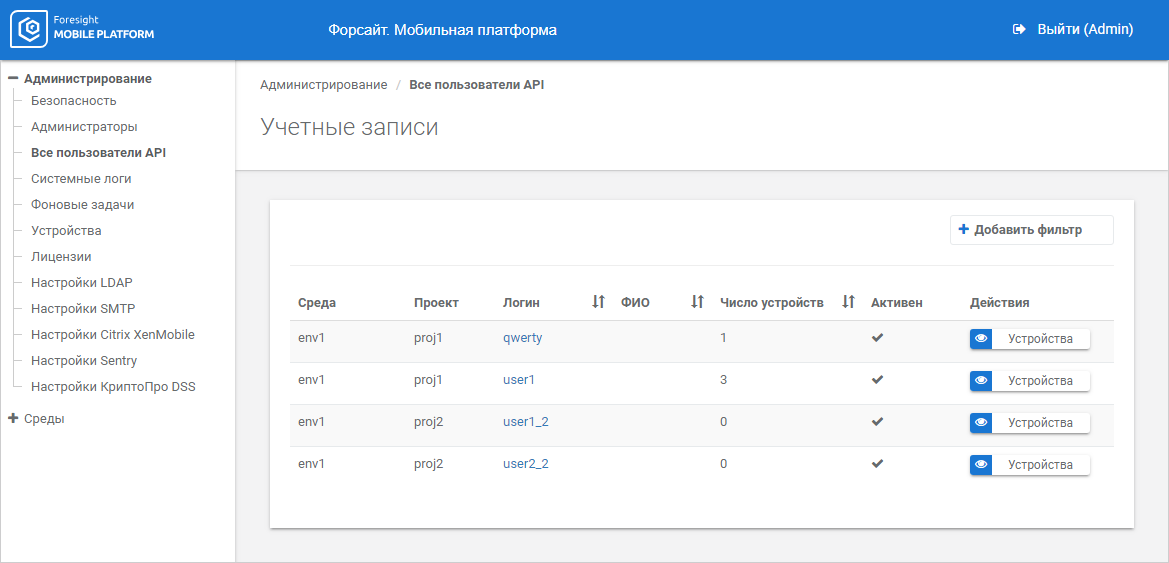
Task: Click the eye icon in user1 row
Action: (981, 381)
